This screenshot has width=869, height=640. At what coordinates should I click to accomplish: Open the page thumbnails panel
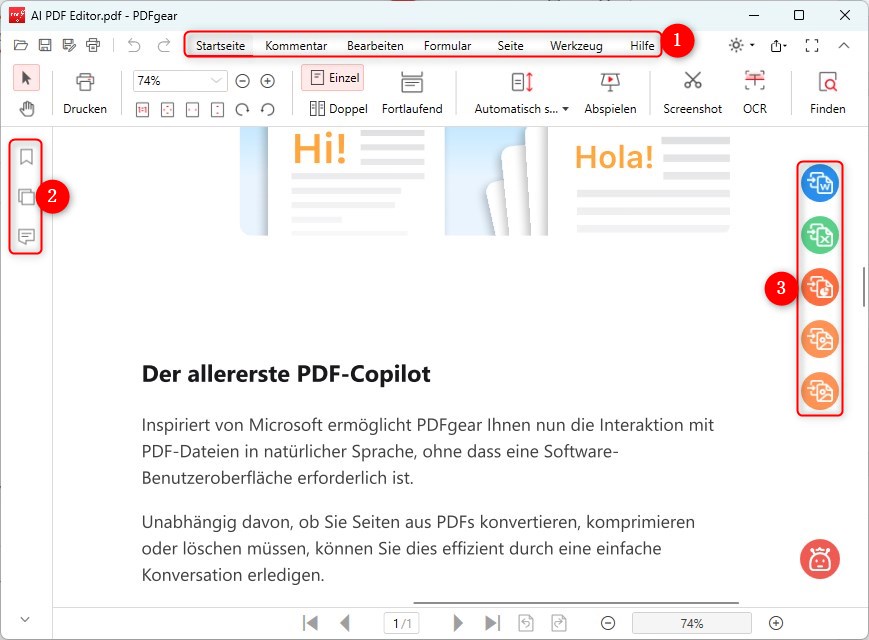26,197
